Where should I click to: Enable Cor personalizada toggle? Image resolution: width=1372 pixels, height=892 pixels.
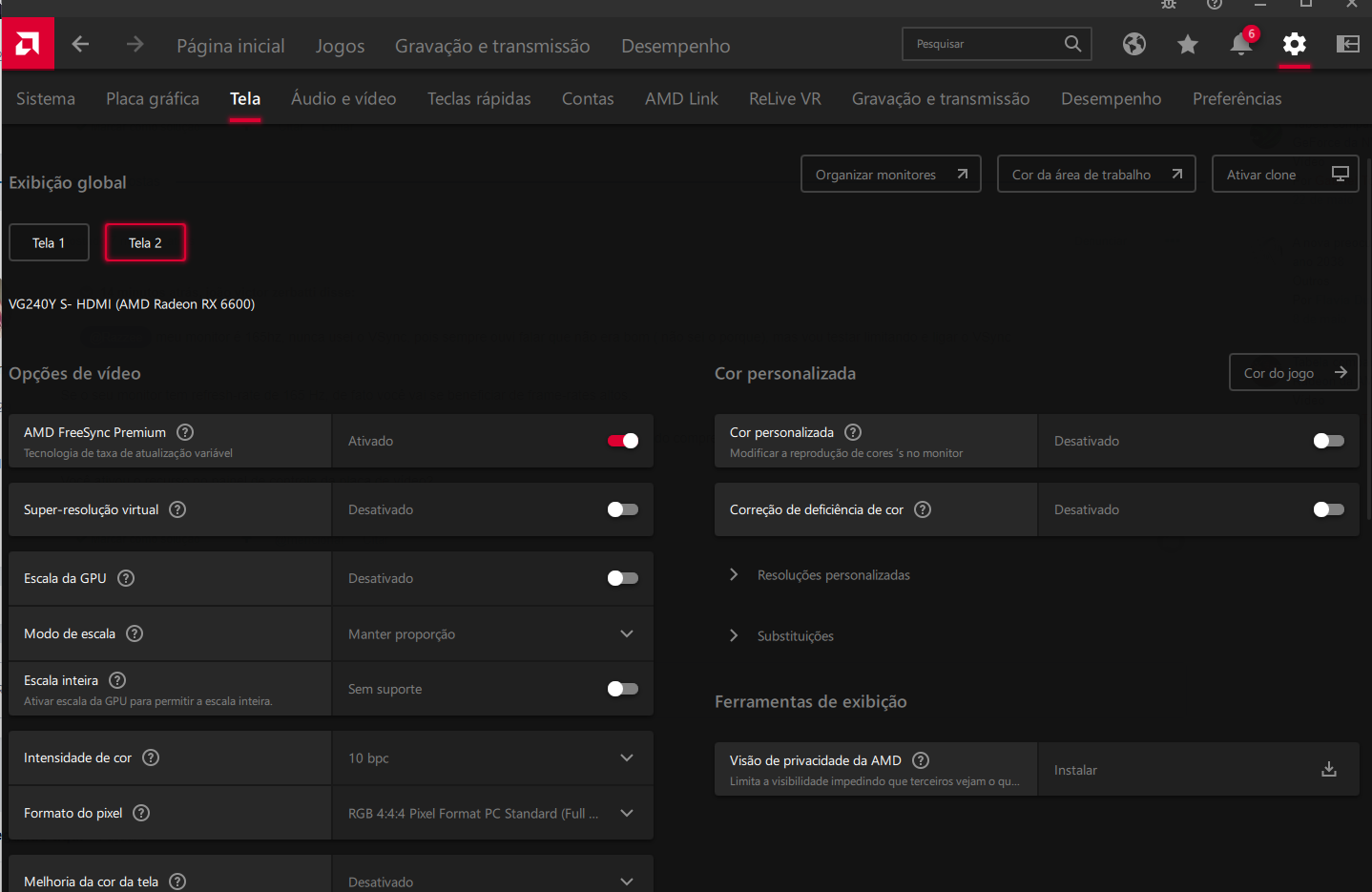click(x=1329, y=441)
